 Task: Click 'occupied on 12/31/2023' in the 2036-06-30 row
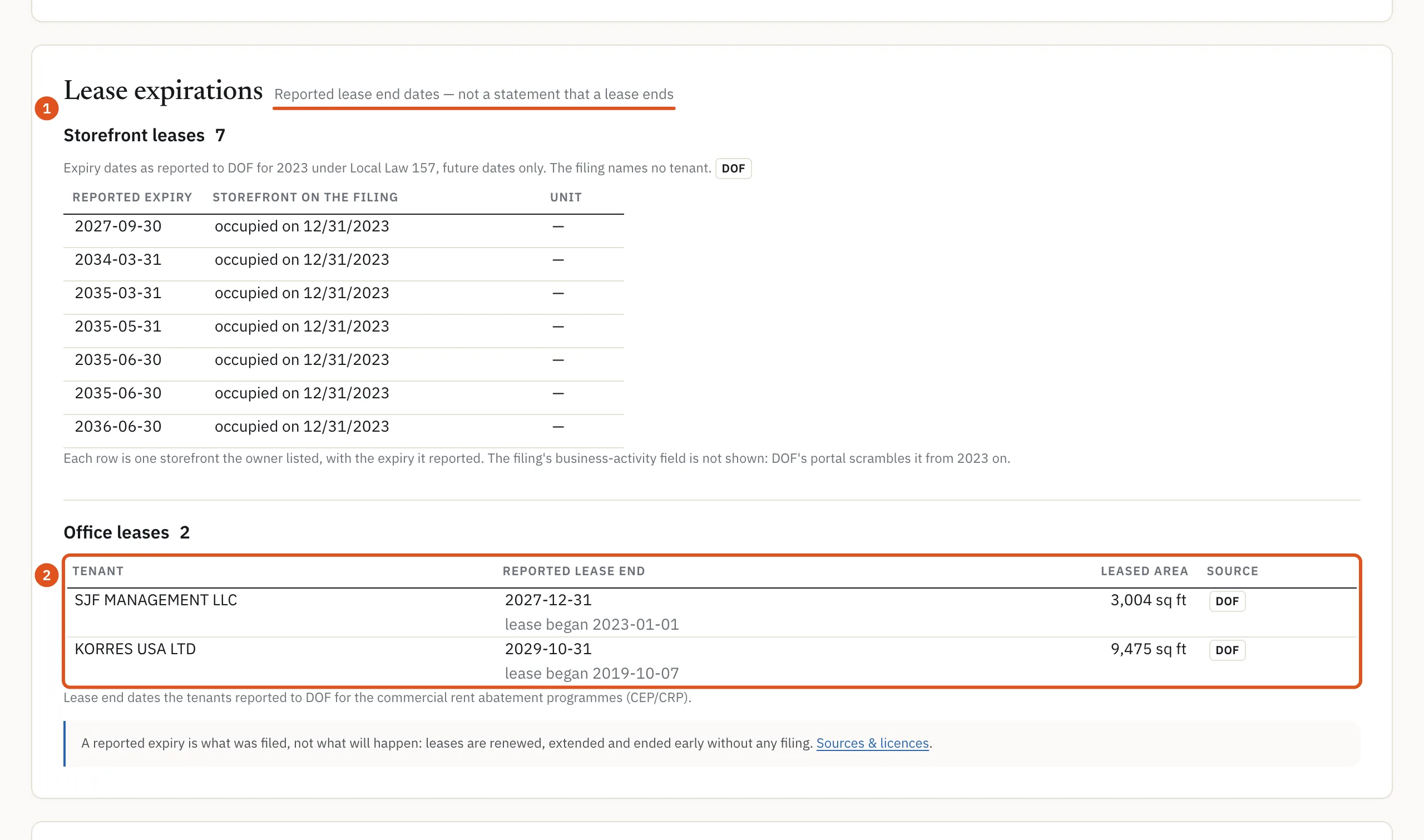coord(302,426)
